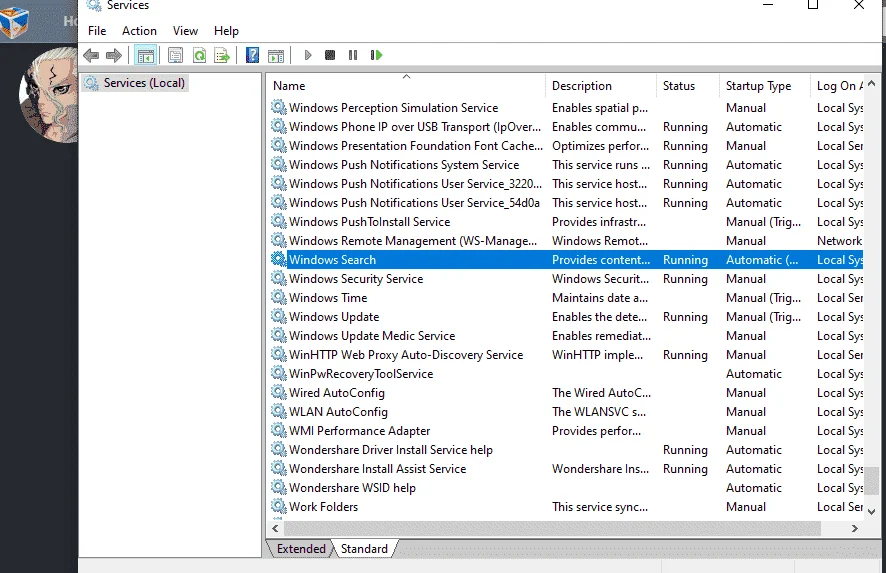Click the Stop Service square icon
886x573 pixels.
330,55
